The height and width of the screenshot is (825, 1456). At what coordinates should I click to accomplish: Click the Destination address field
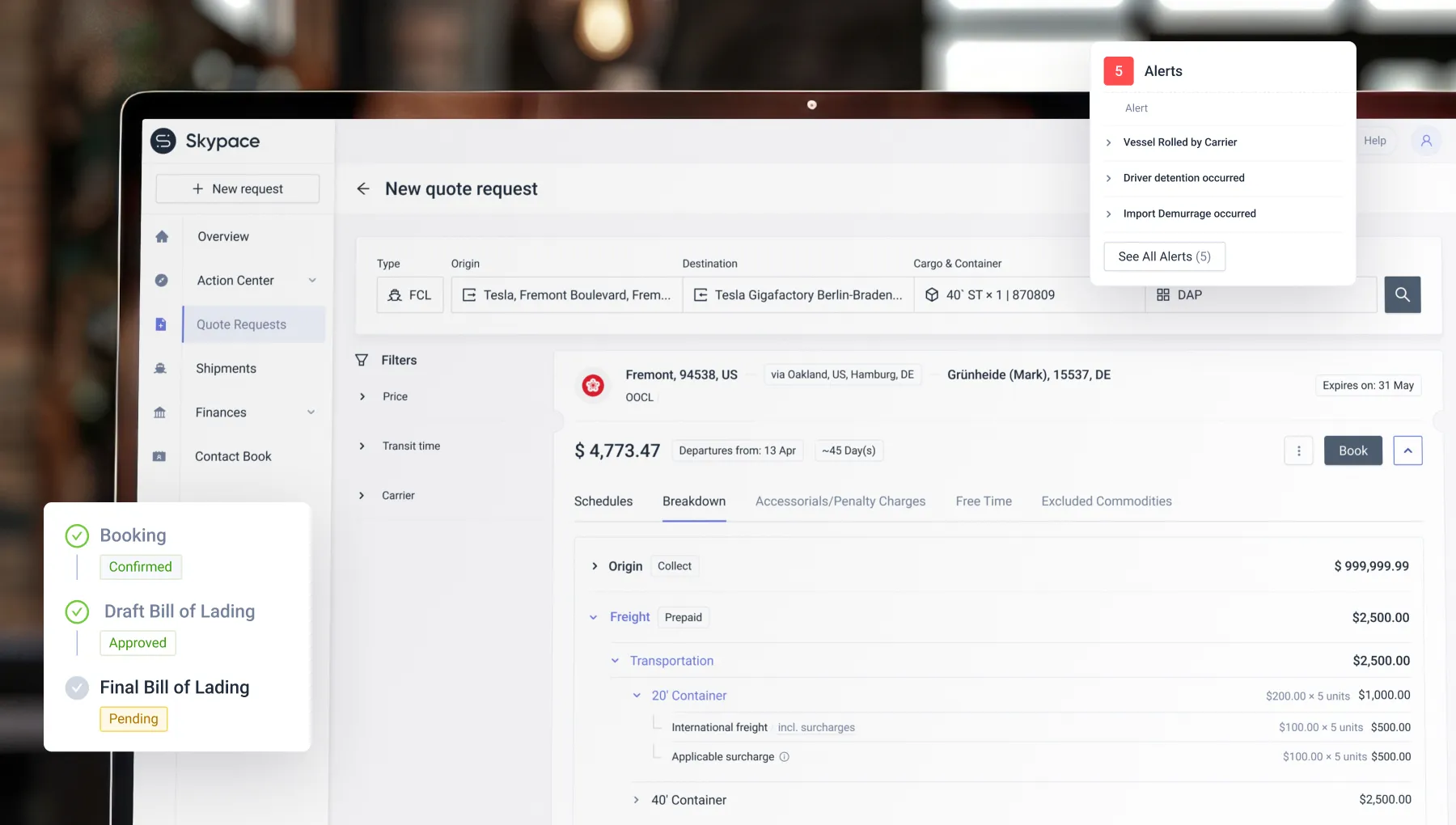tap(798, 294)
